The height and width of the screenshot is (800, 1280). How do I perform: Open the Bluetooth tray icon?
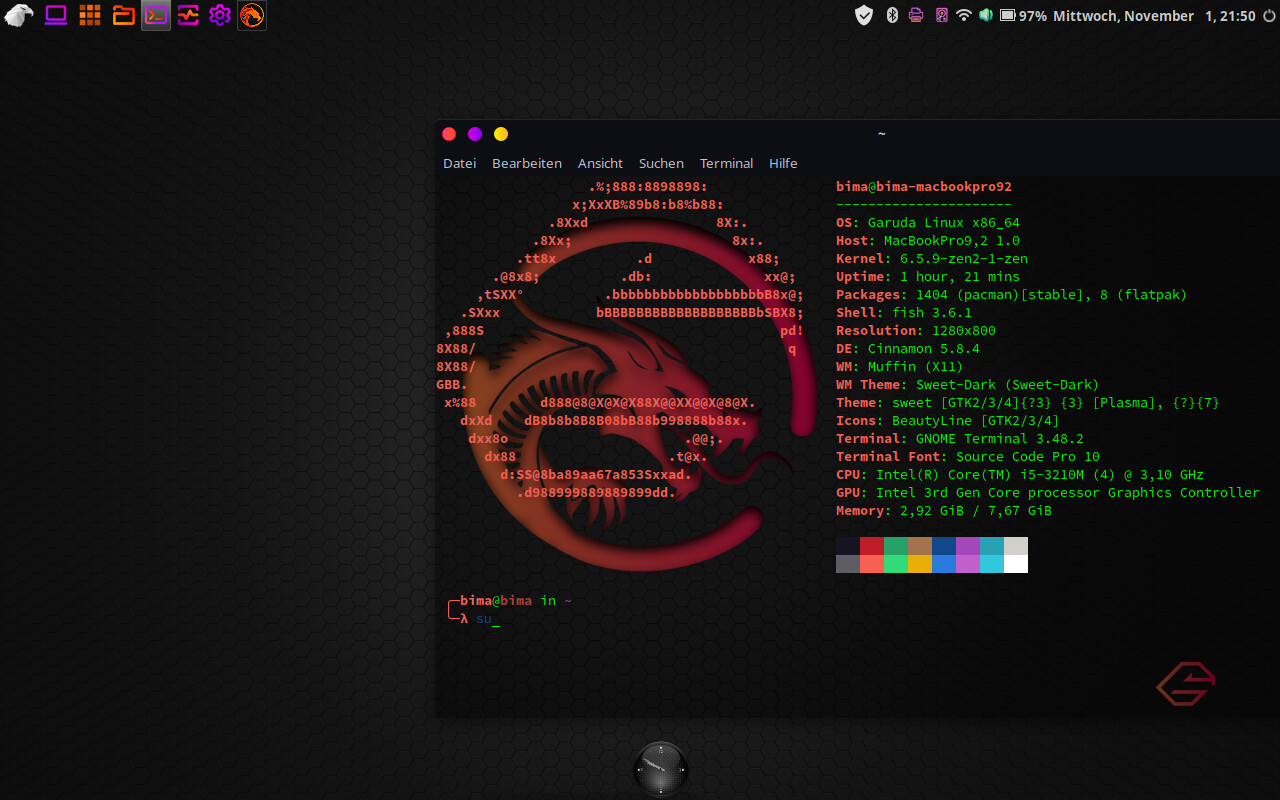point(893,15)
